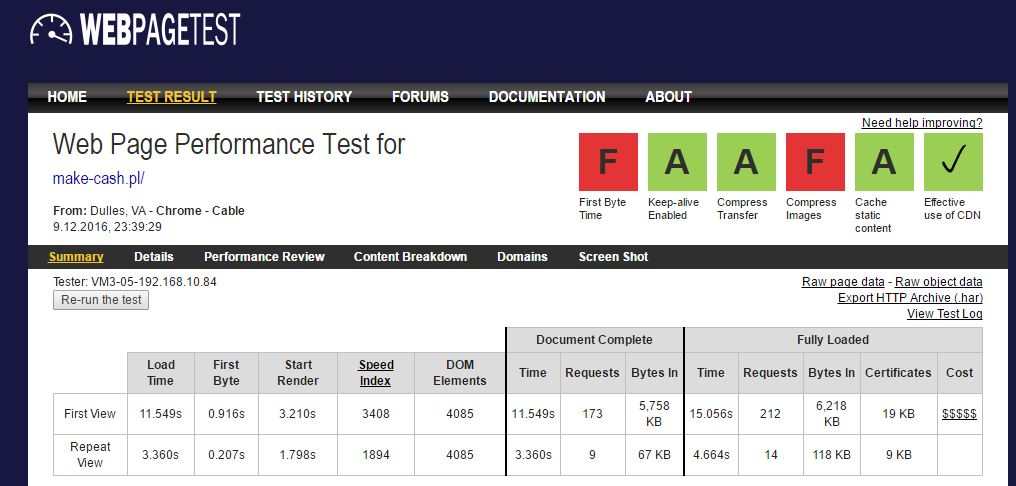The height and width of the screenshot is (486, 1016).
Task: Click the 212 requests cell
Action: pyautogui.click(x=770, y=414)
